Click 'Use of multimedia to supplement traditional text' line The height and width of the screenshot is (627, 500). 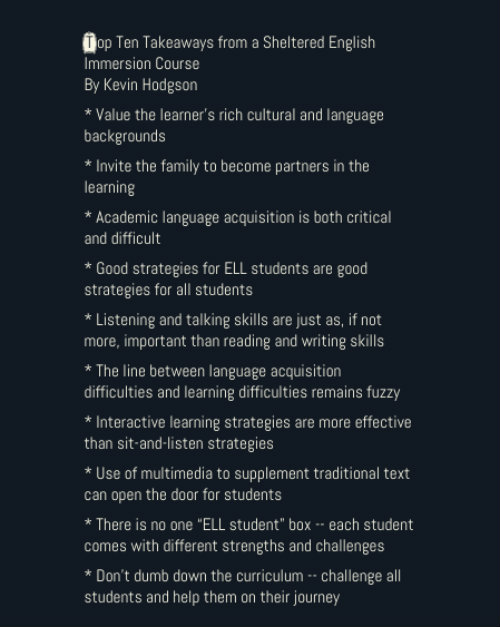[x=247, y=473]
